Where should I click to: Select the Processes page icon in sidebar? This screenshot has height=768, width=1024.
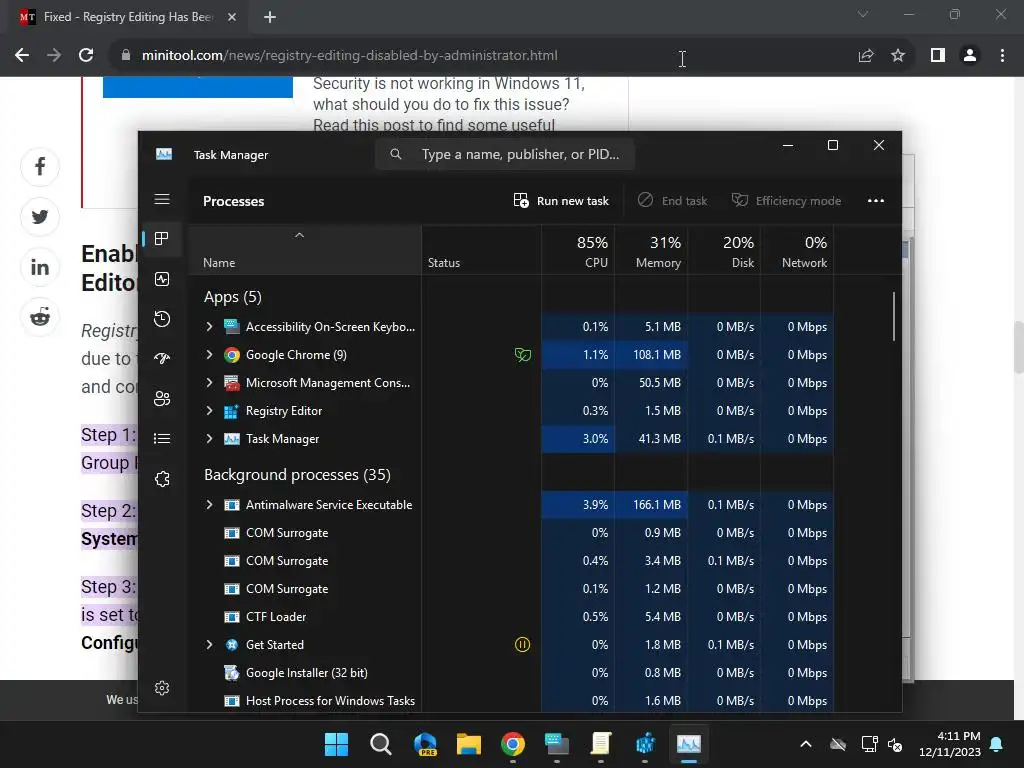tap(162, 238)
